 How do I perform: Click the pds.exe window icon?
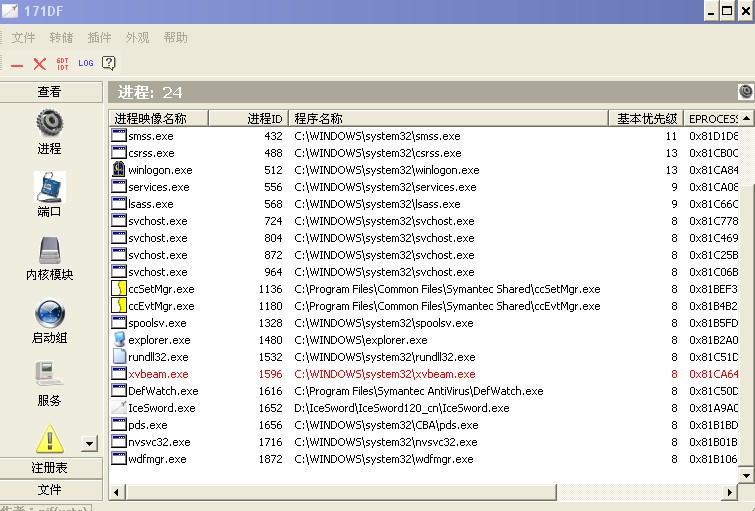point(118,424)
